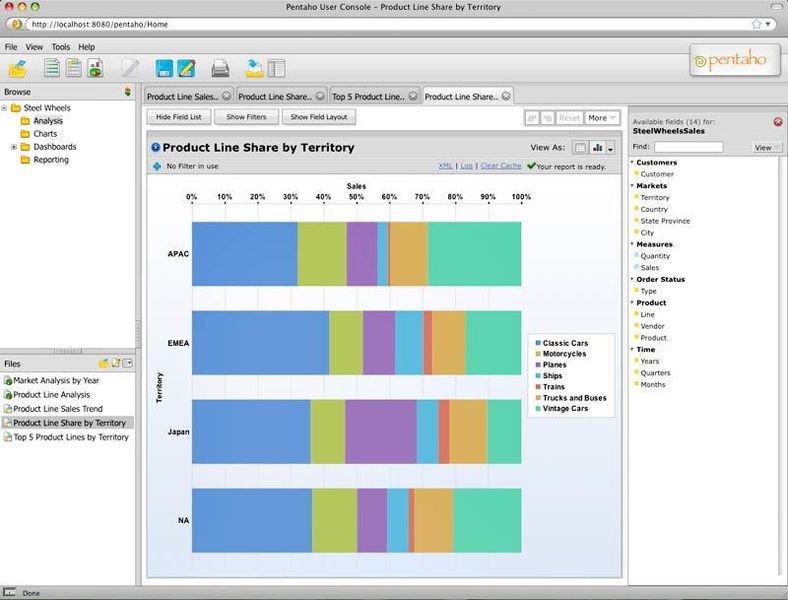This screenshot has height=600, width=788.
Task: Select the Reporting folder
Action: [x=50, y=160]
